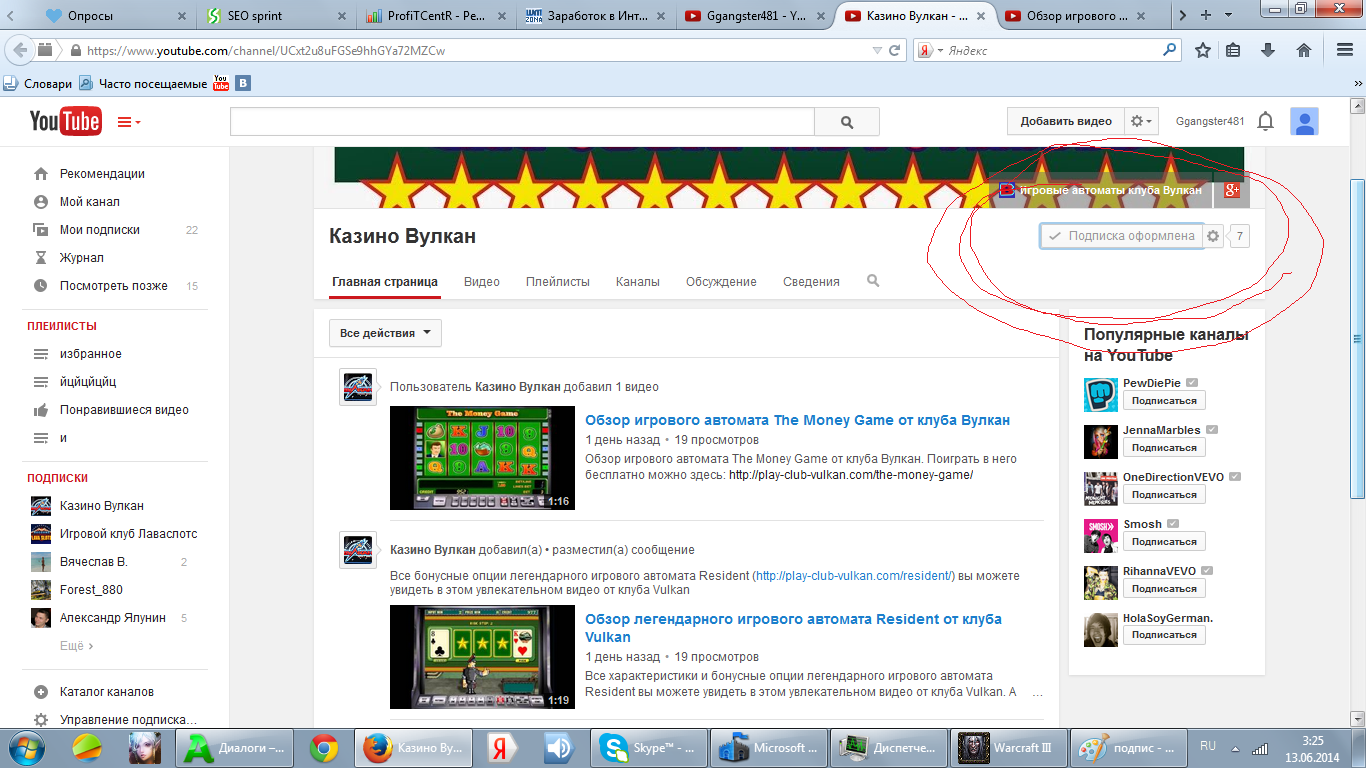Open the йцйцйцйц playlist
This screenshot has width=1366, height=768.
[88, 382]
